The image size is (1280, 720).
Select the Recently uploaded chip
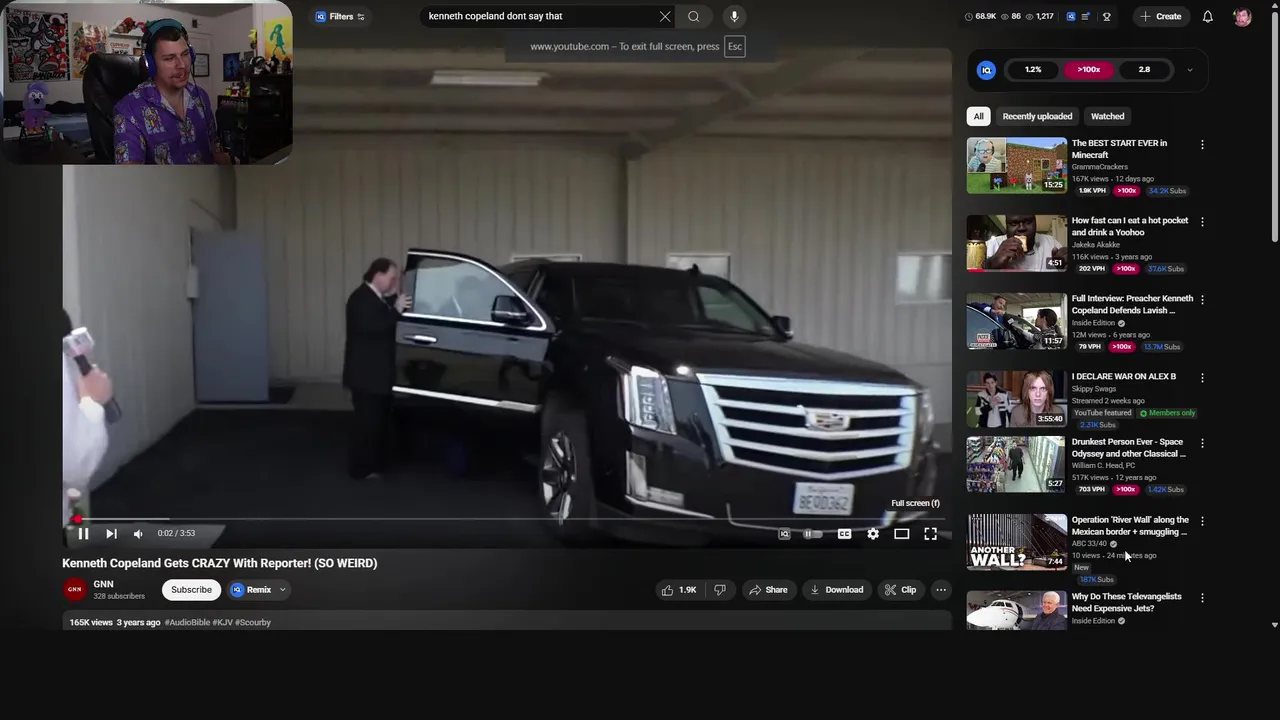[x=1037, y=116]
